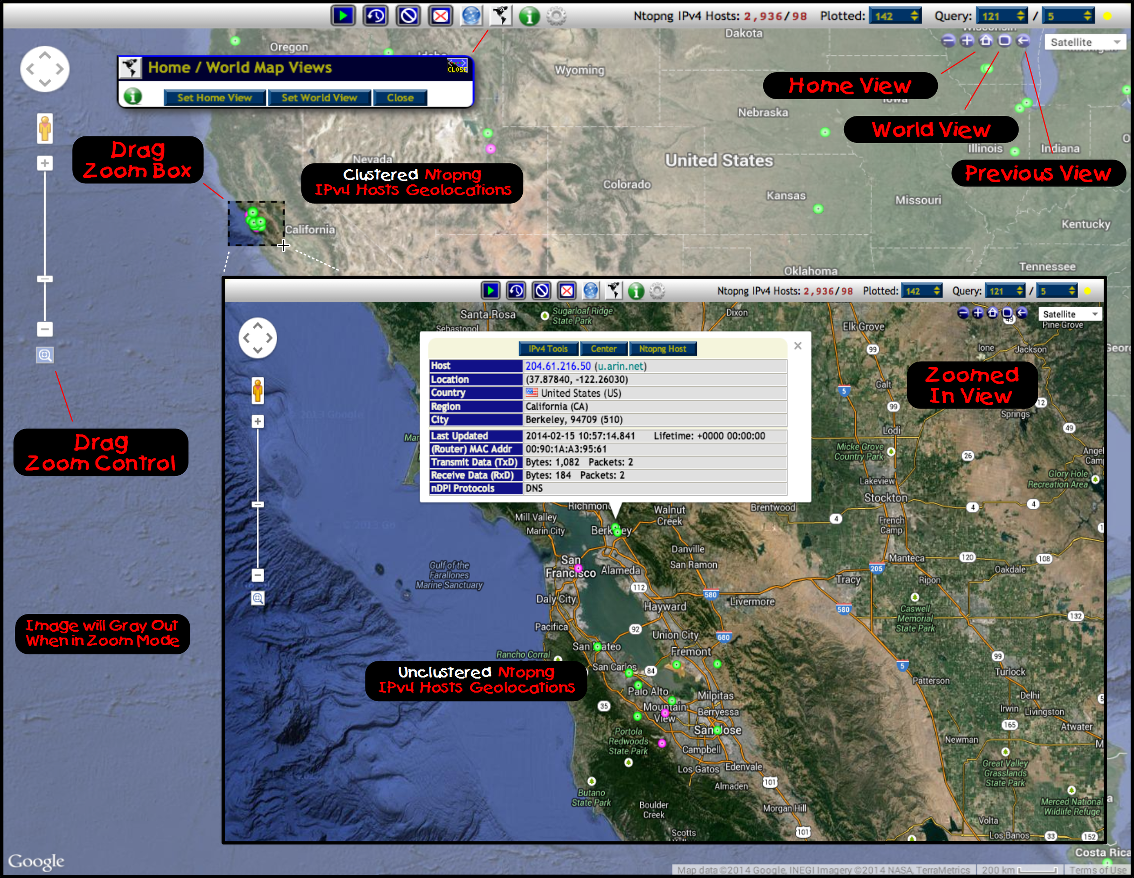Click the Plotted 142 stepper in main toolbar
Viewport: 1134px width, 878px height.
click(895, 16)
